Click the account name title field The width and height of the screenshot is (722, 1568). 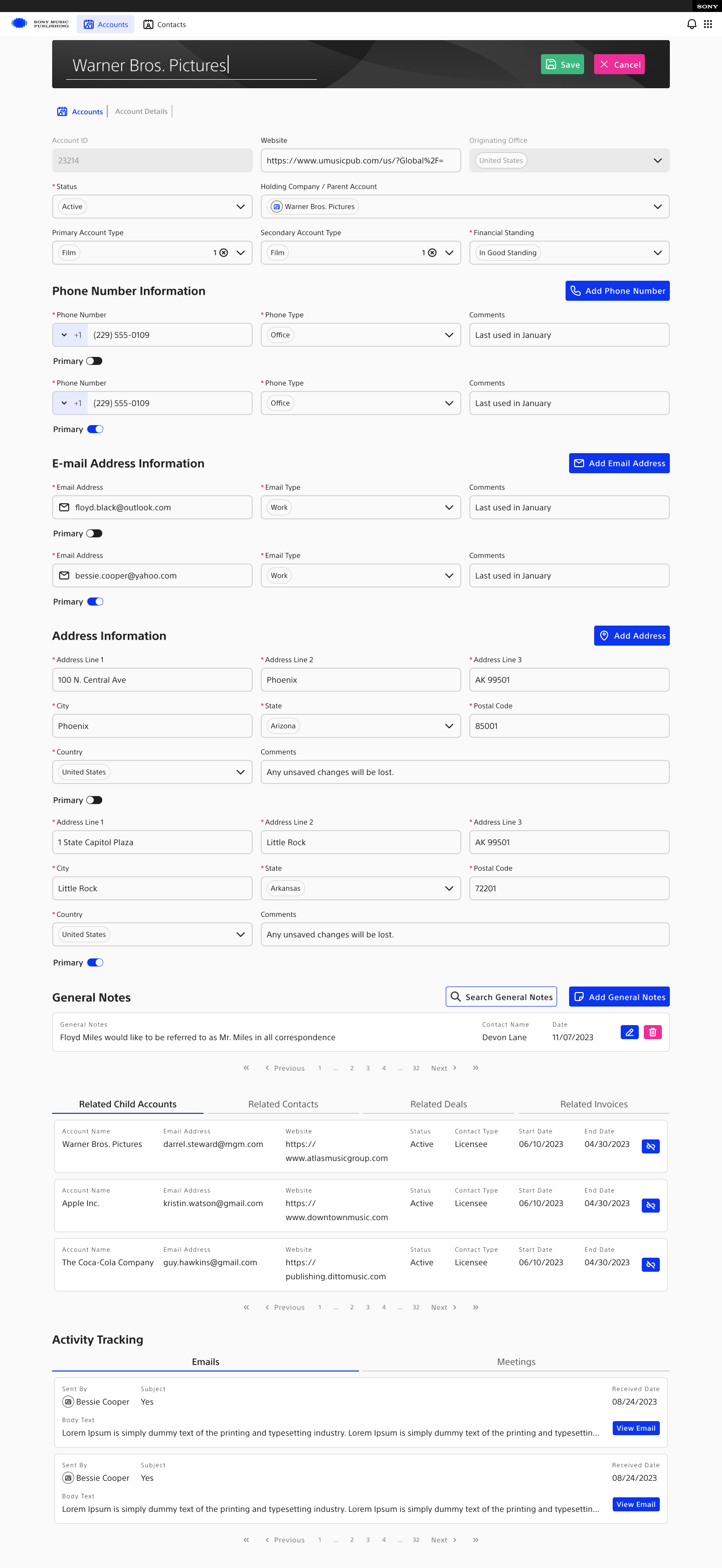(x=191, y=65)
